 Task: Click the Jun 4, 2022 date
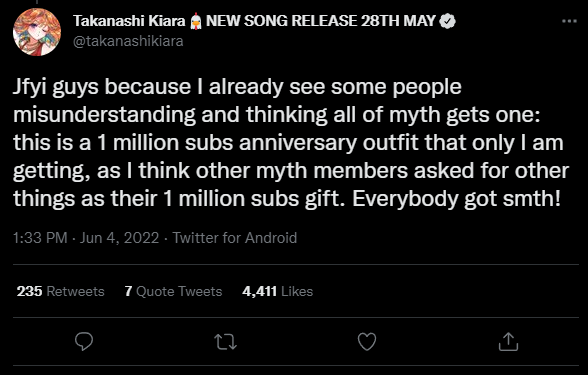(120, 238)
